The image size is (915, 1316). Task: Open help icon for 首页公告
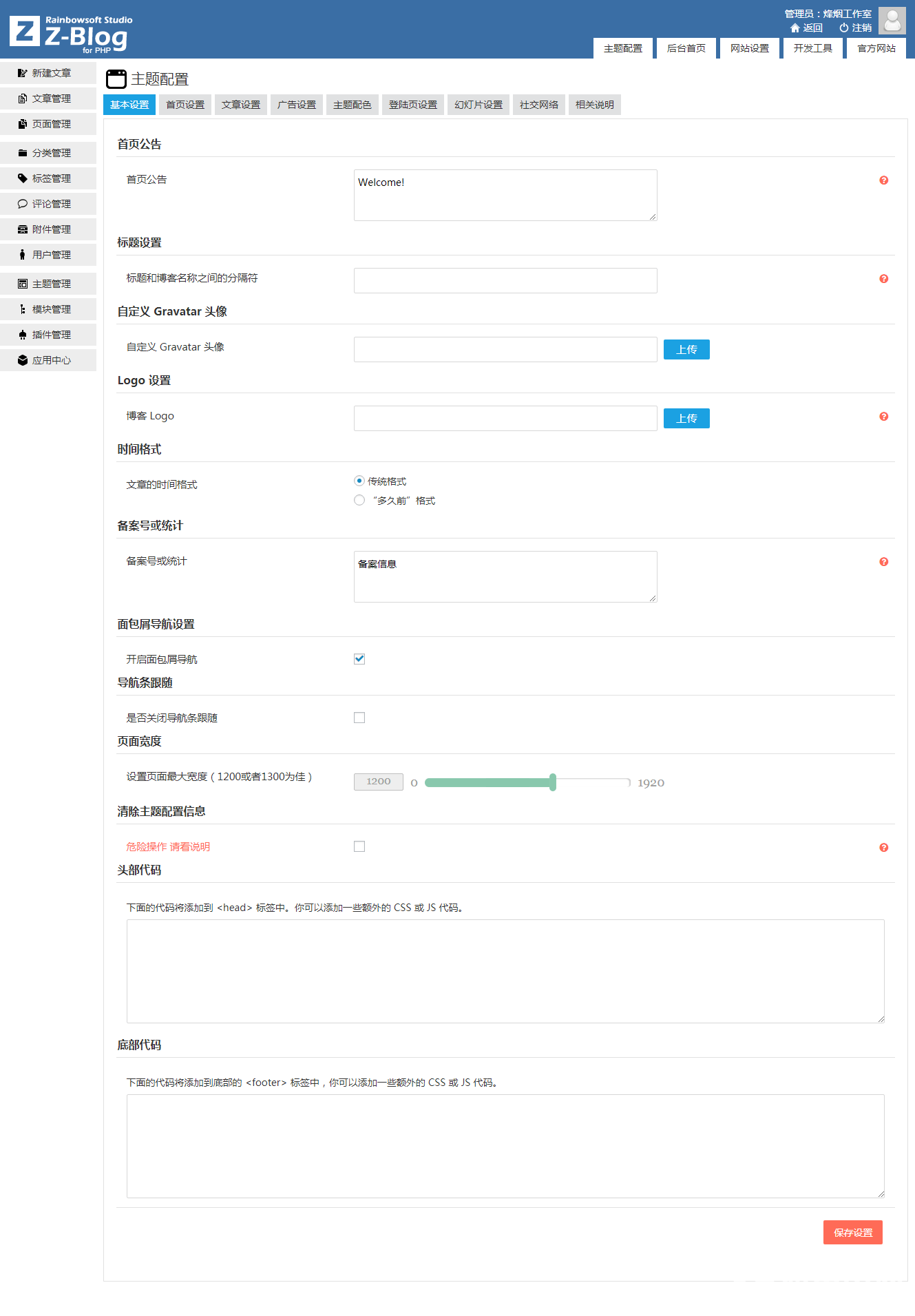point(884,180)
